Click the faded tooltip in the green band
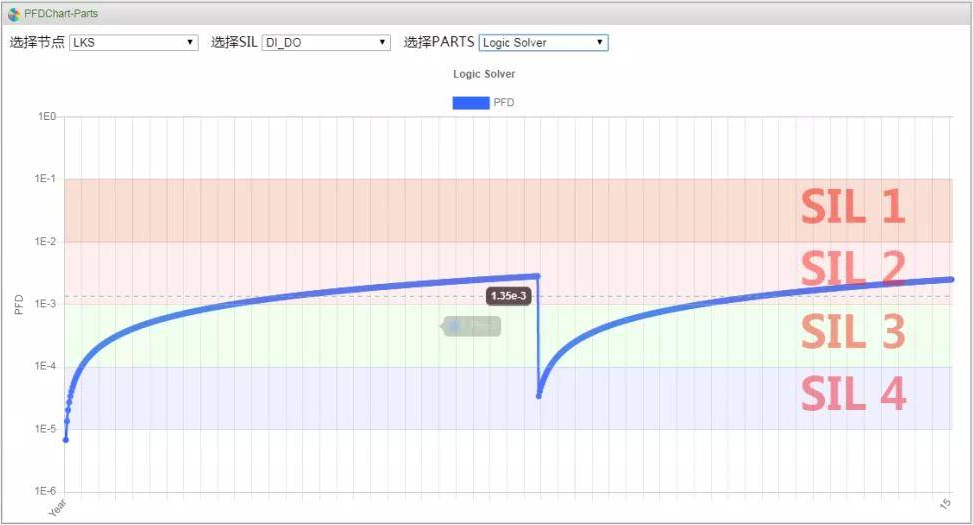Viewport: 974px width, 525px height. 472,326
